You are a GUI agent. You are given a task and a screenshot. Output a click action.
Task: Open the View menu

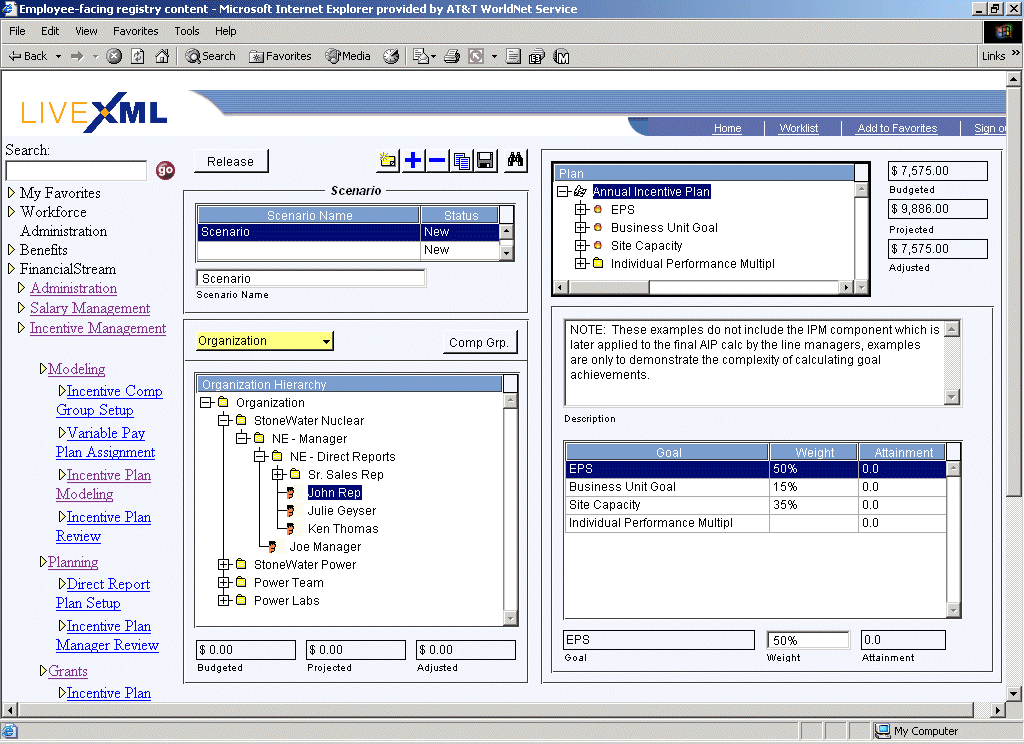point(86,31)
